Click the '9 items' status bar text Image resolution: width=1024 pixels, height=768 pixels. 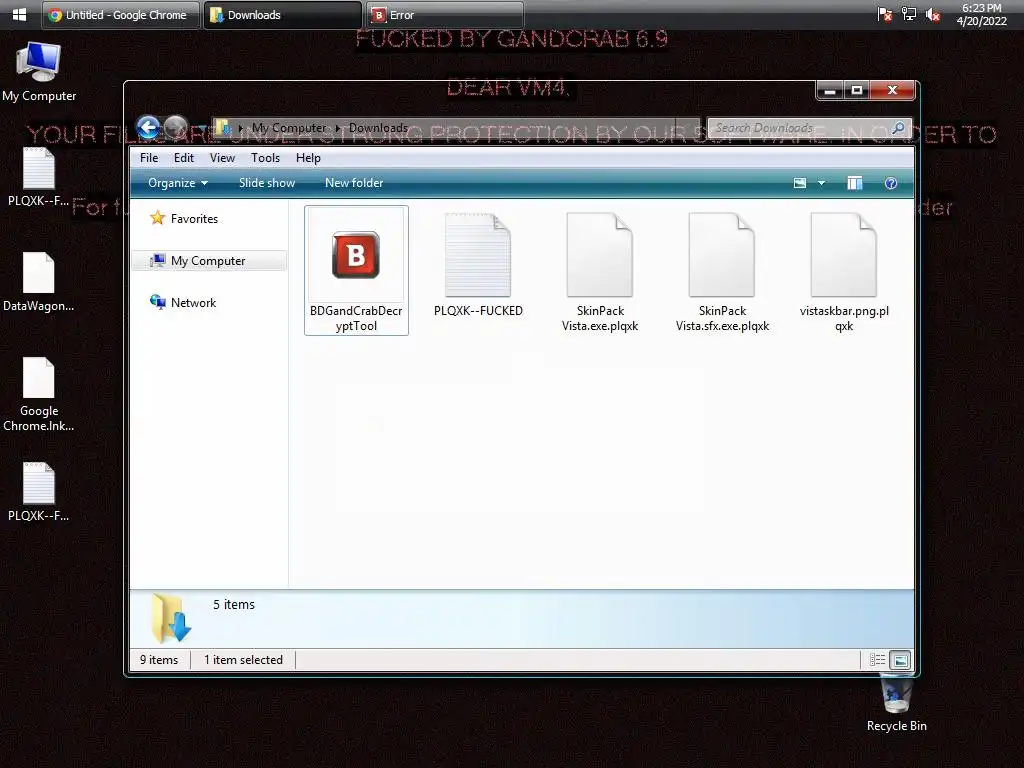point(159,660)
